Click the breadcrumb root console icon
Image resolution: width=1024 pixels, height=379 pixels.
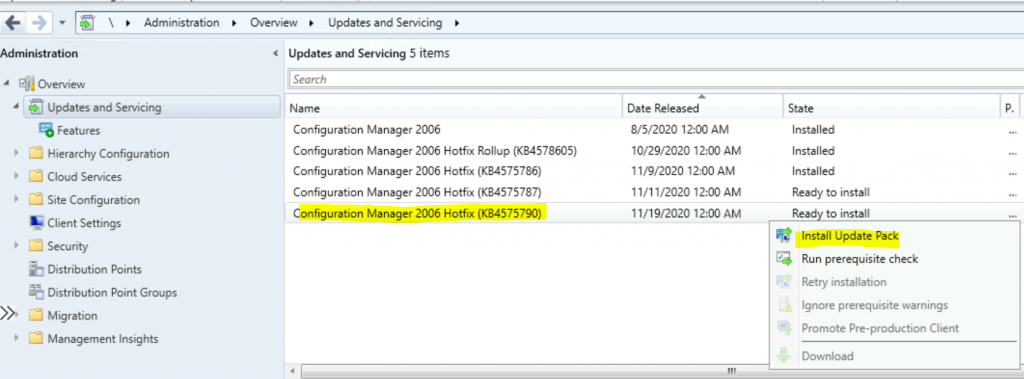tap(86, 23)
